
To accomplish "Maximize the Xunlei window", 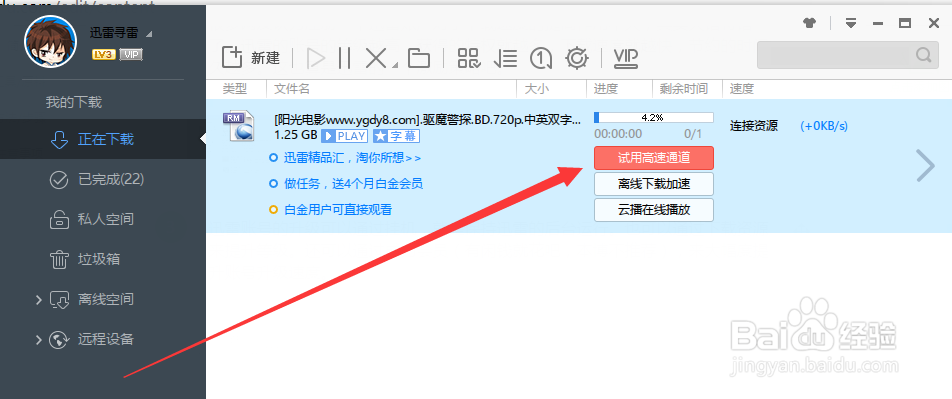I will 905,23.
